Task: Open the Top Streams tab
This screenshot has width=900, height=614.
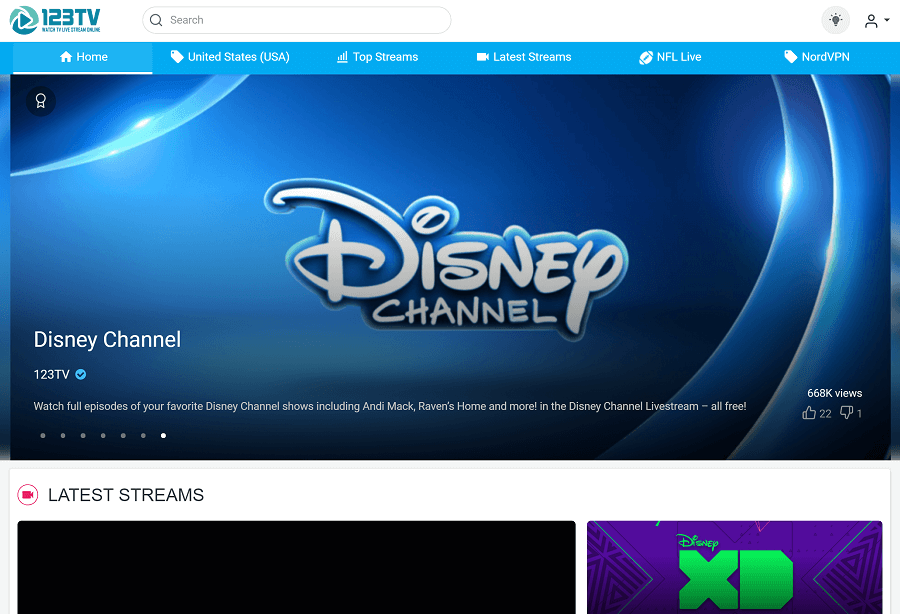Action: [377, 57]
